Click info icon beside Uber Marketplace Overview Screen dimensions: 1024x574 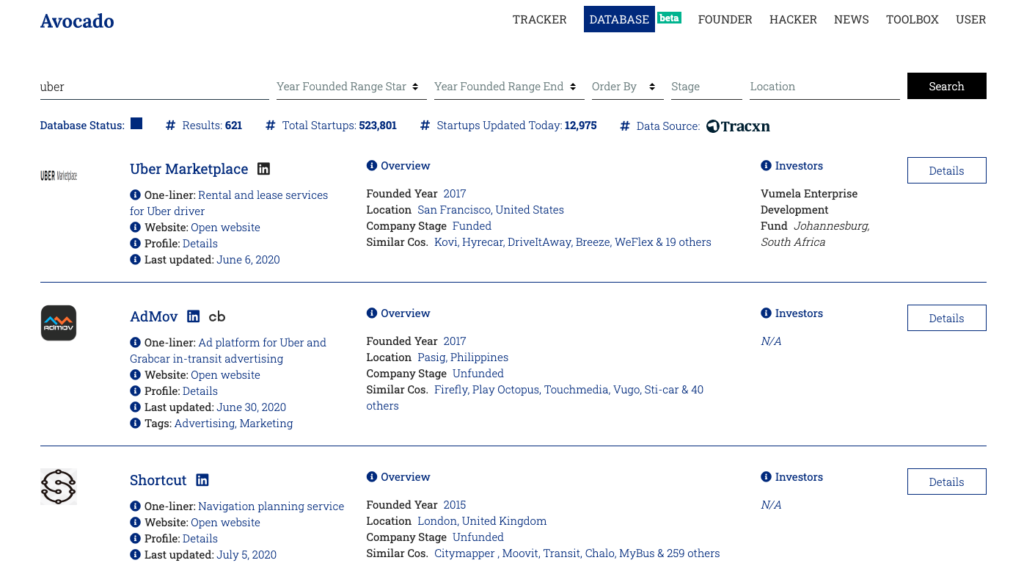click(372, 166)
